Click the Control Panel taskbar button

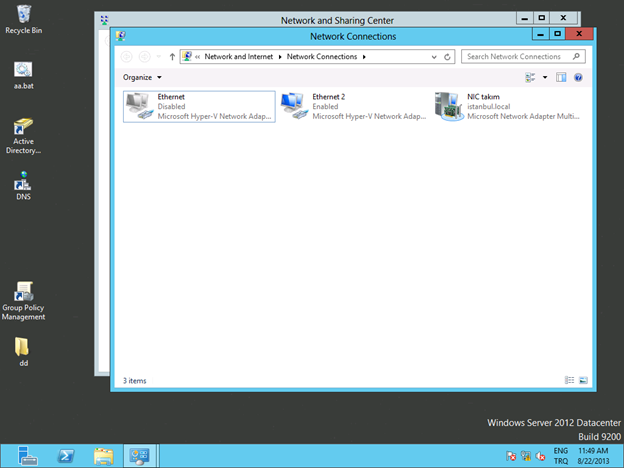point(140,456)
